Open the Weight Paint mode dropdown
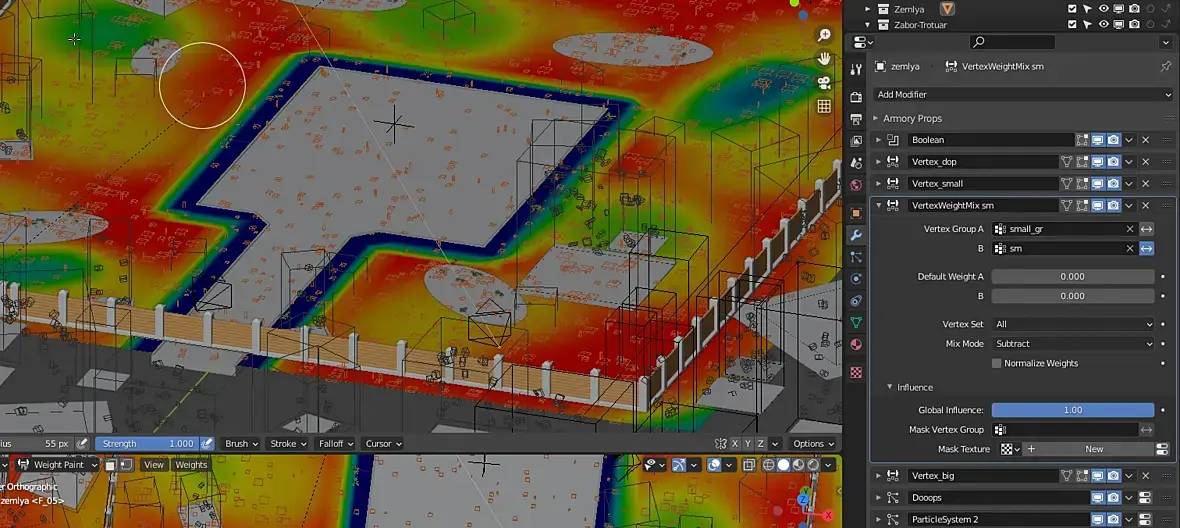Viewport: 1180px width, 528px height. pos(58,465)
